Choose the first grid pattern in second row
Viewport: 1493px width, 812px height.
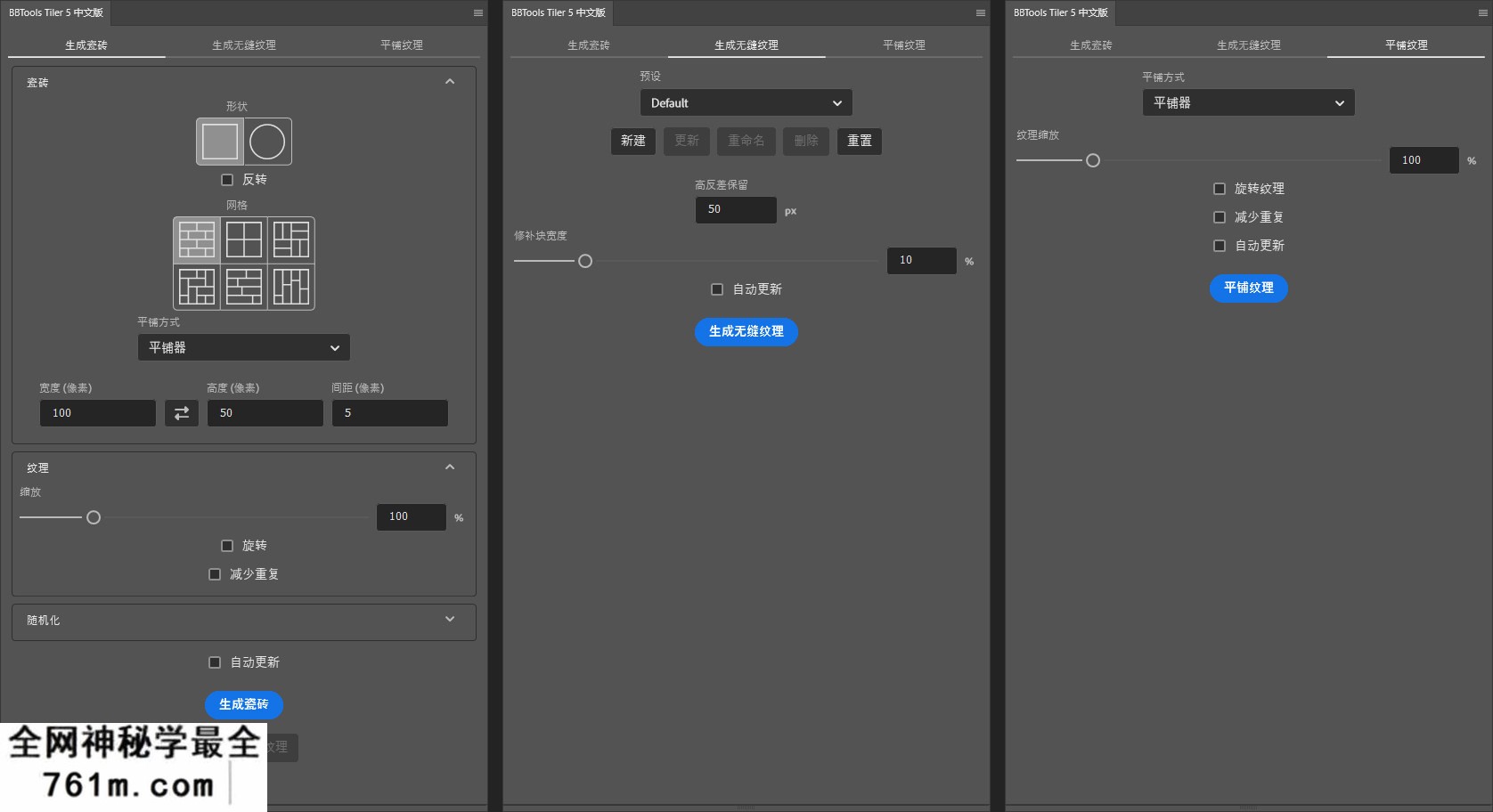pyautogui.click(x=197, y=287)
